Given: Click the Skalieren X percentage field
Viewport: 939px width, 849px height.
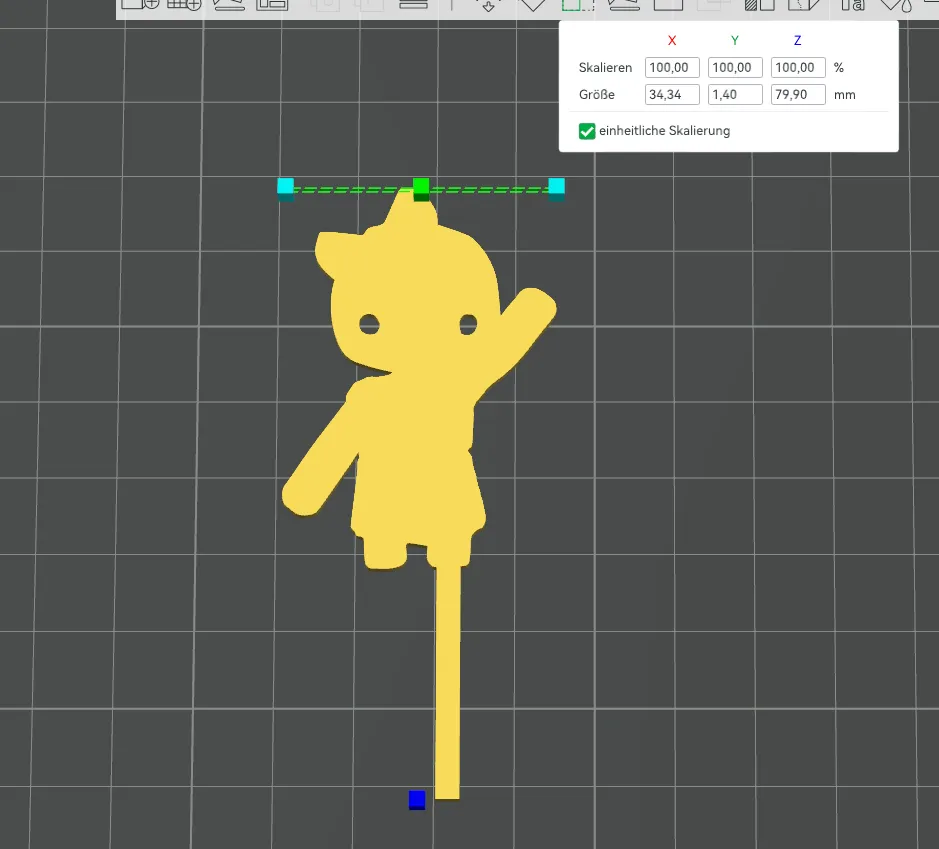Looking at the screenshot, I should (x=672, y=68).
